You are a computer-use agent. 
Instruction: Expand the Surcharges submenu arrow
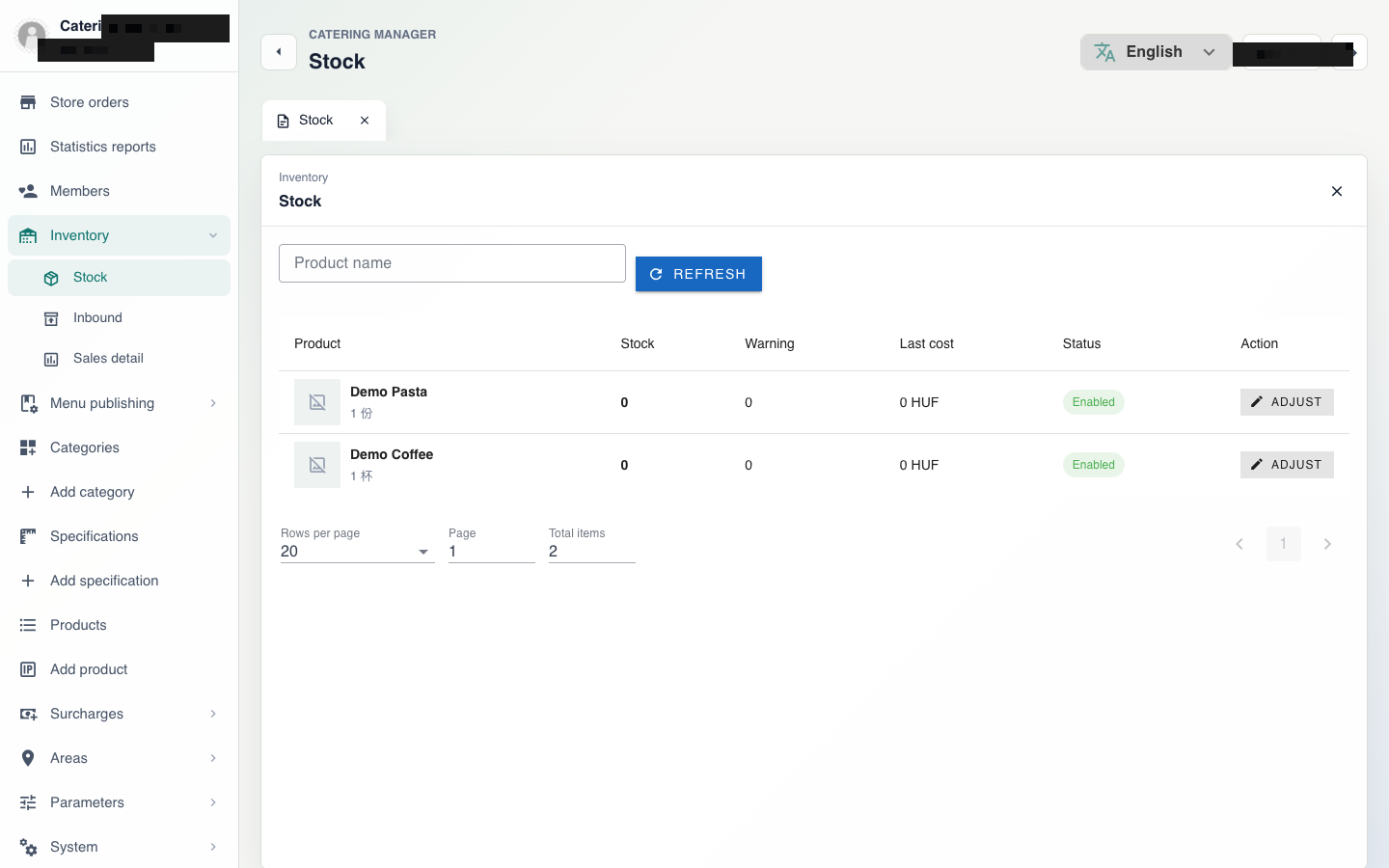pos(213,714)
